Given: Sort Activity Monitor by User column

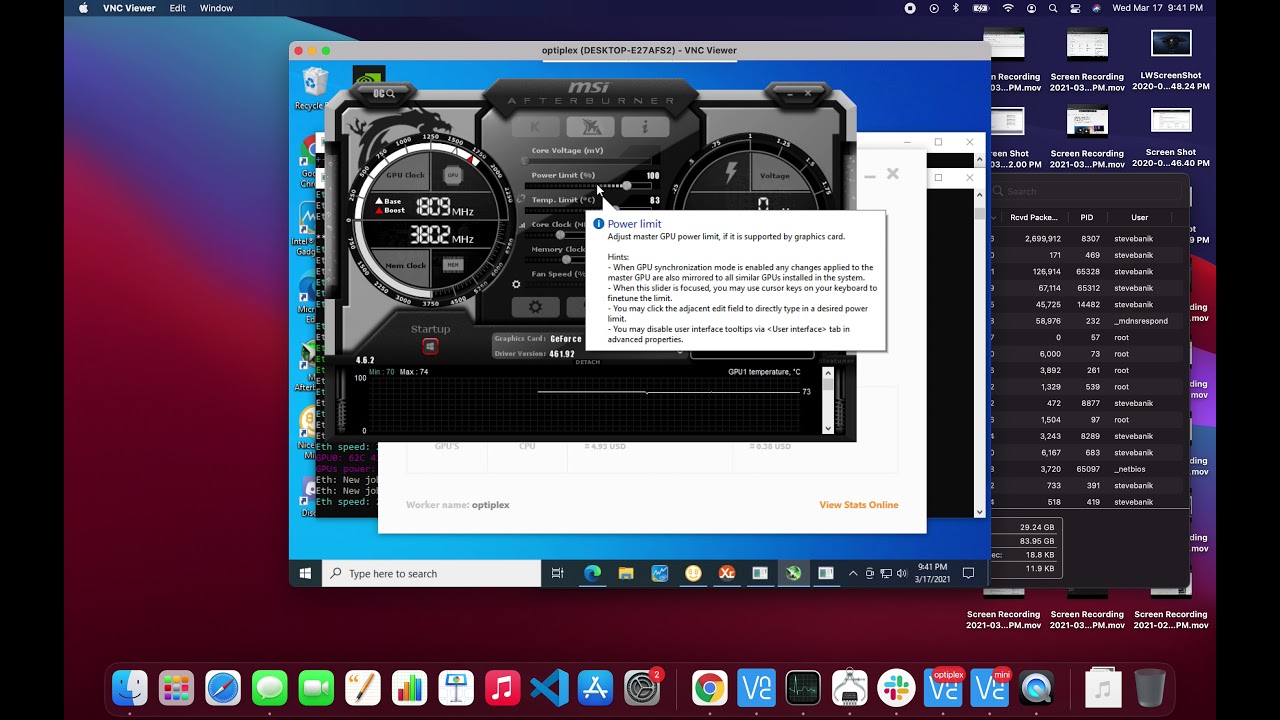Looking at the screenshot, I should pos(1140,217).
